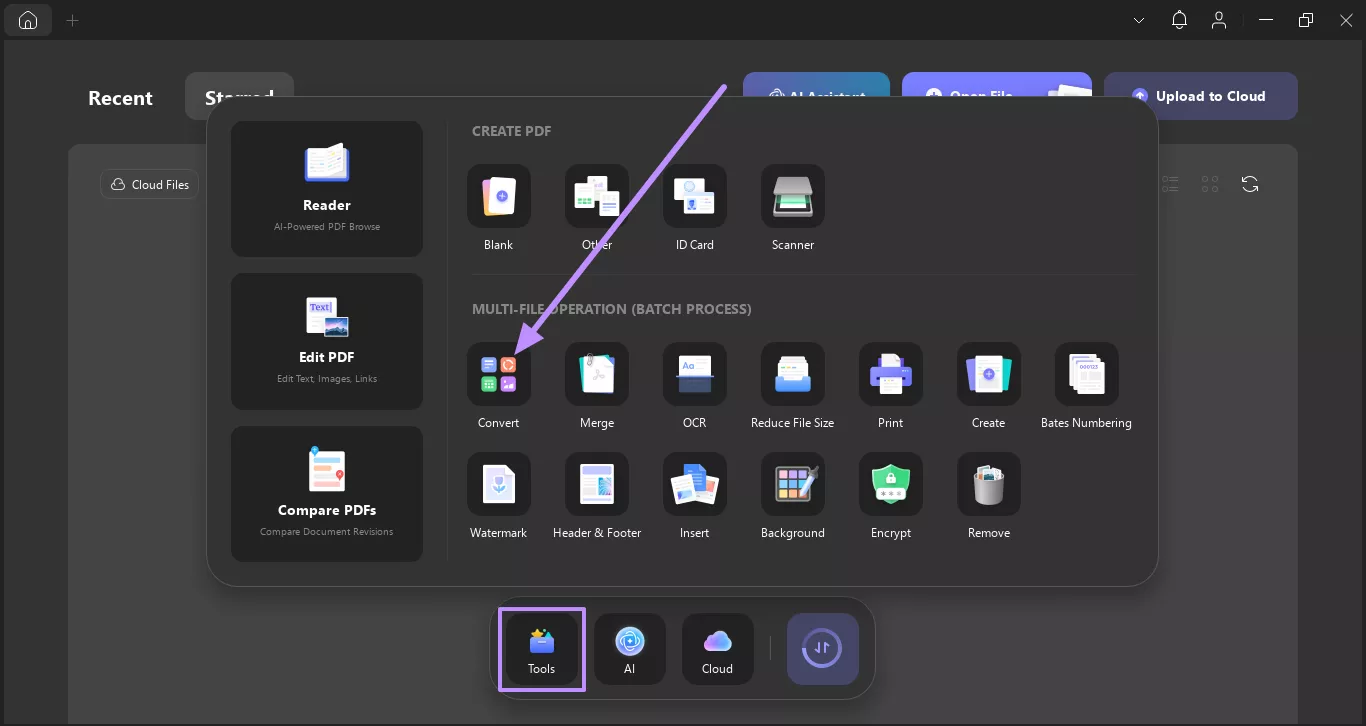Screen dimensions: 1366x726
Task: Switch to the Starred tab
Action: (239, 97)
